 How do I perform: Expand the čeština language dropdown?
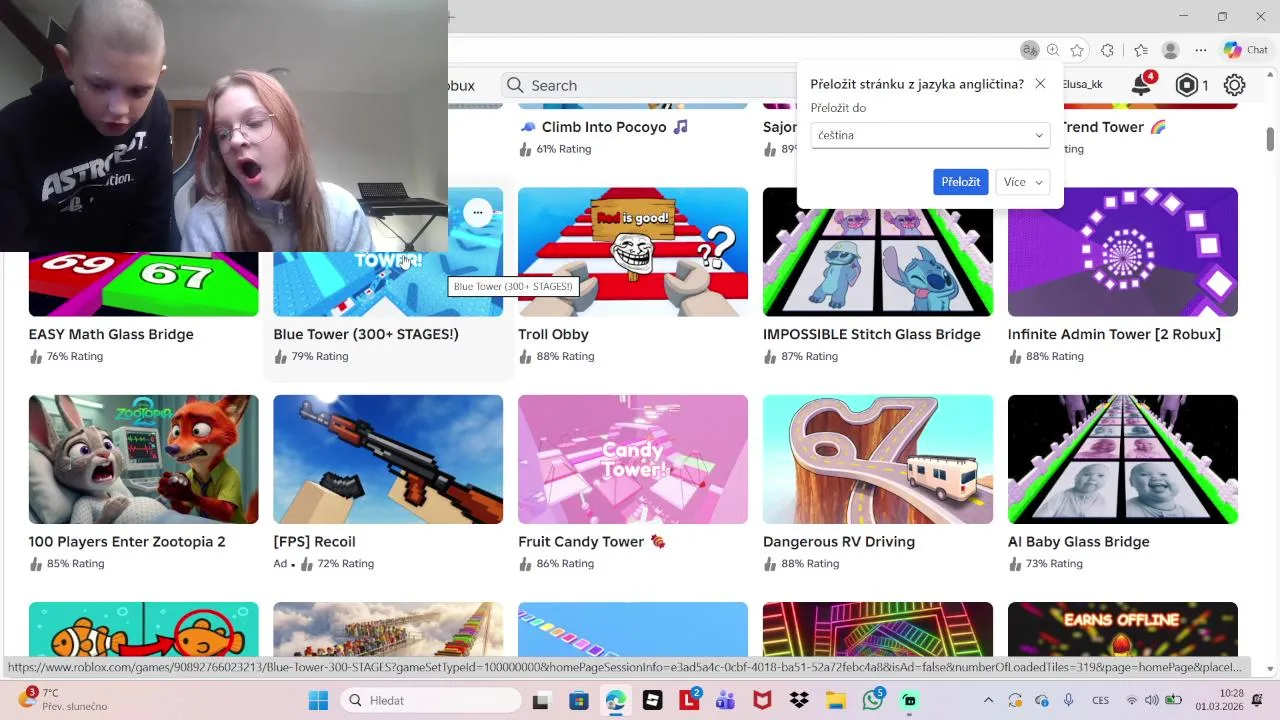[930, 135]
